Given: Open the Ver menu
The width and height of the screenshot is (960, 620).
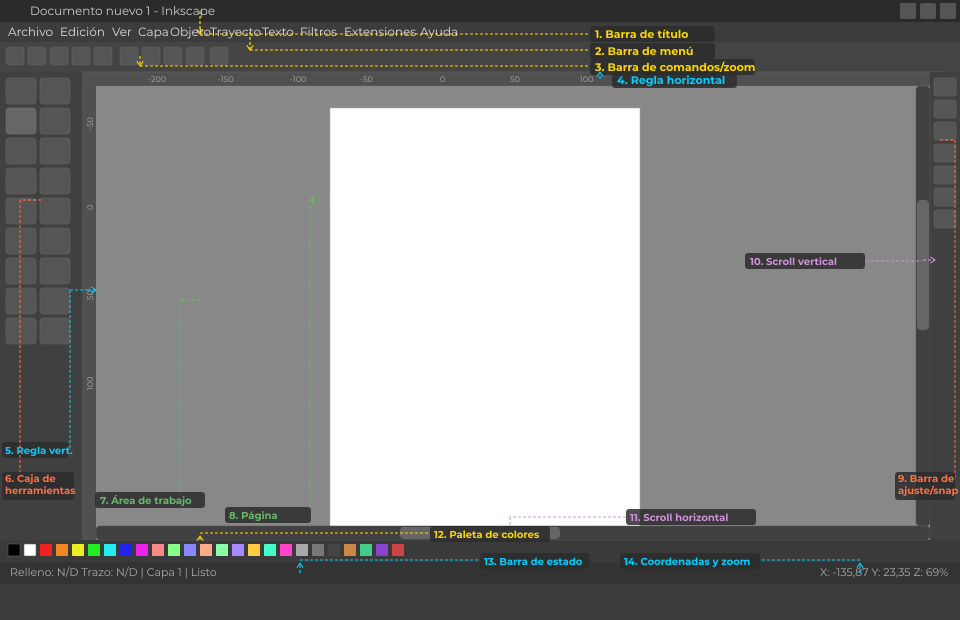Looking at the screenshot, I should (121, 32).
